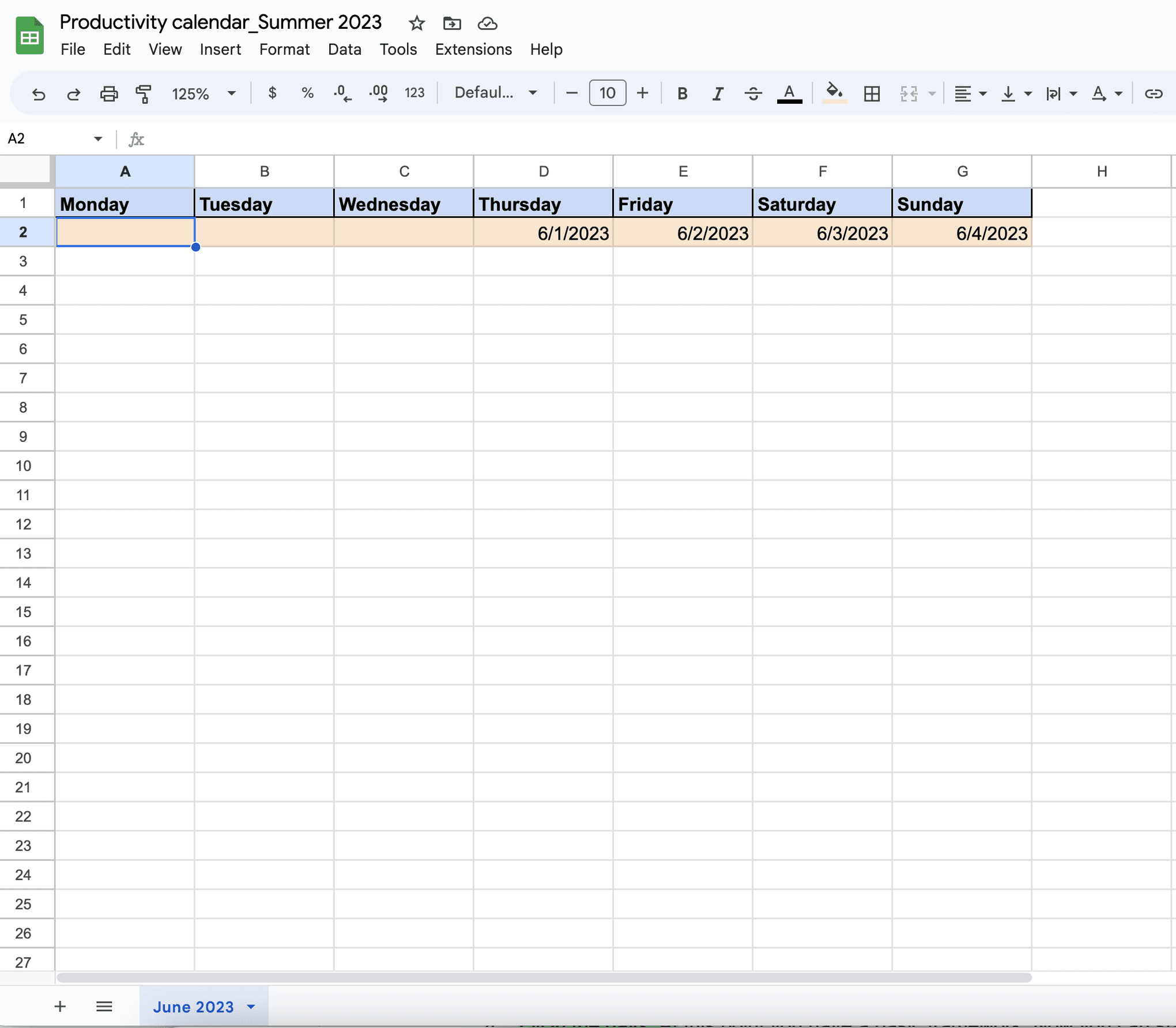The height and width of the screenshot is (1028, 1176).
Task: Open the font family dropdown
Action: coord(496,93)
